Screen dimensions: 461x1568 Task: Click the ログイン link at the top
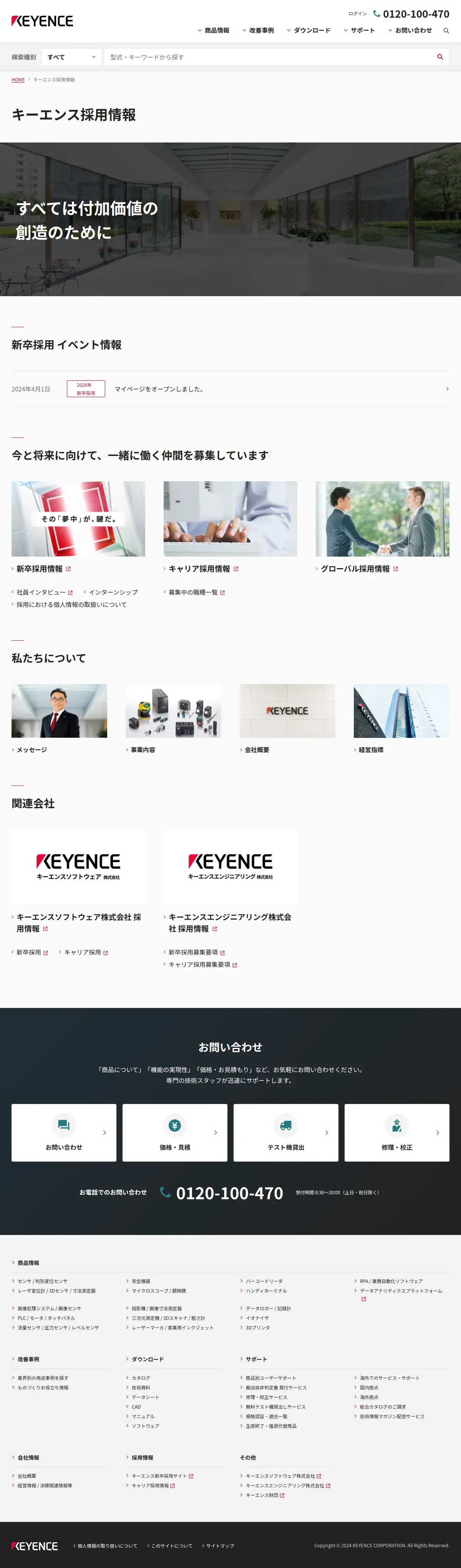pos(358,13)
